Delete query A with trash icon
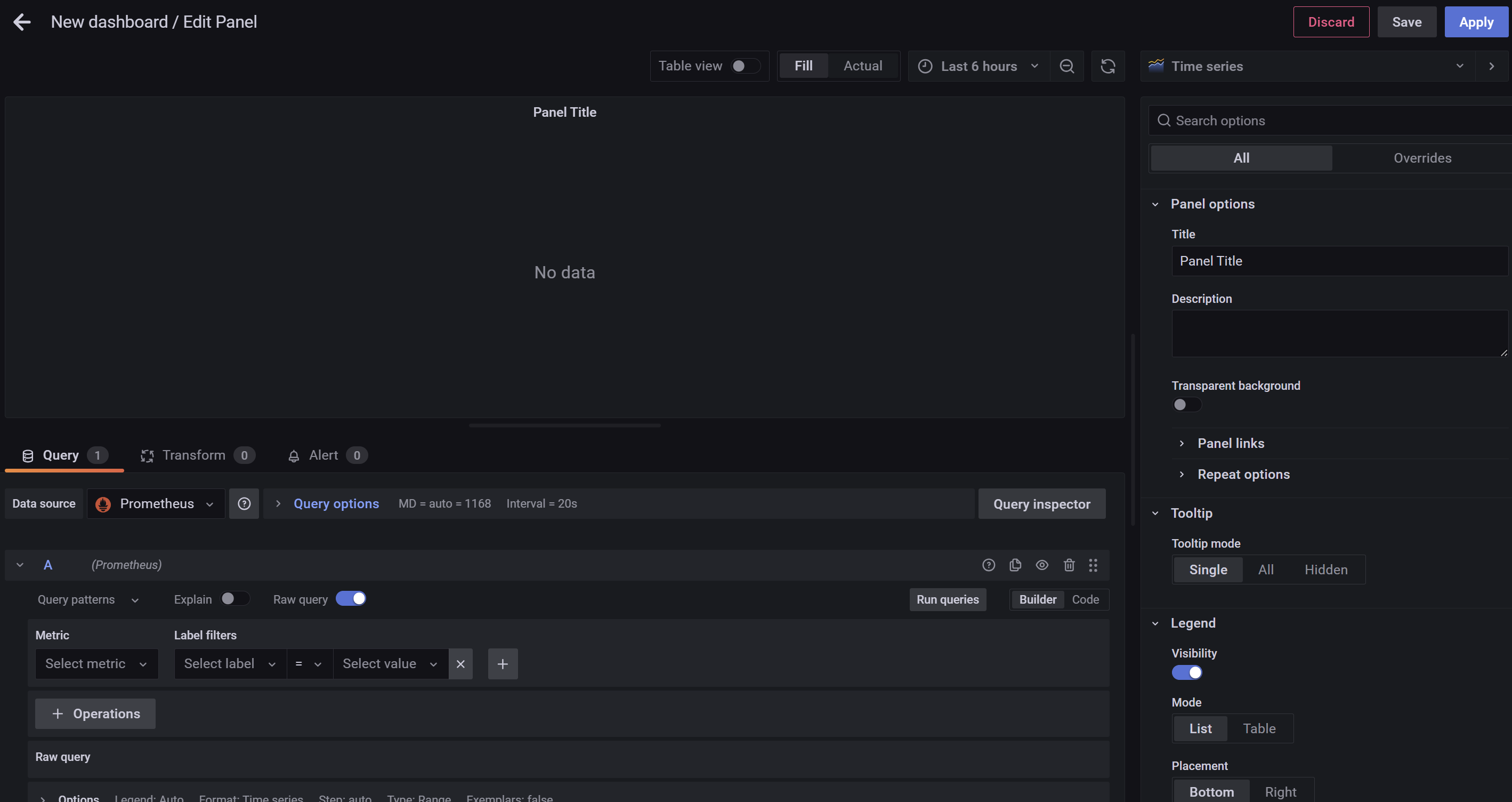 [x=1069, y=565]
